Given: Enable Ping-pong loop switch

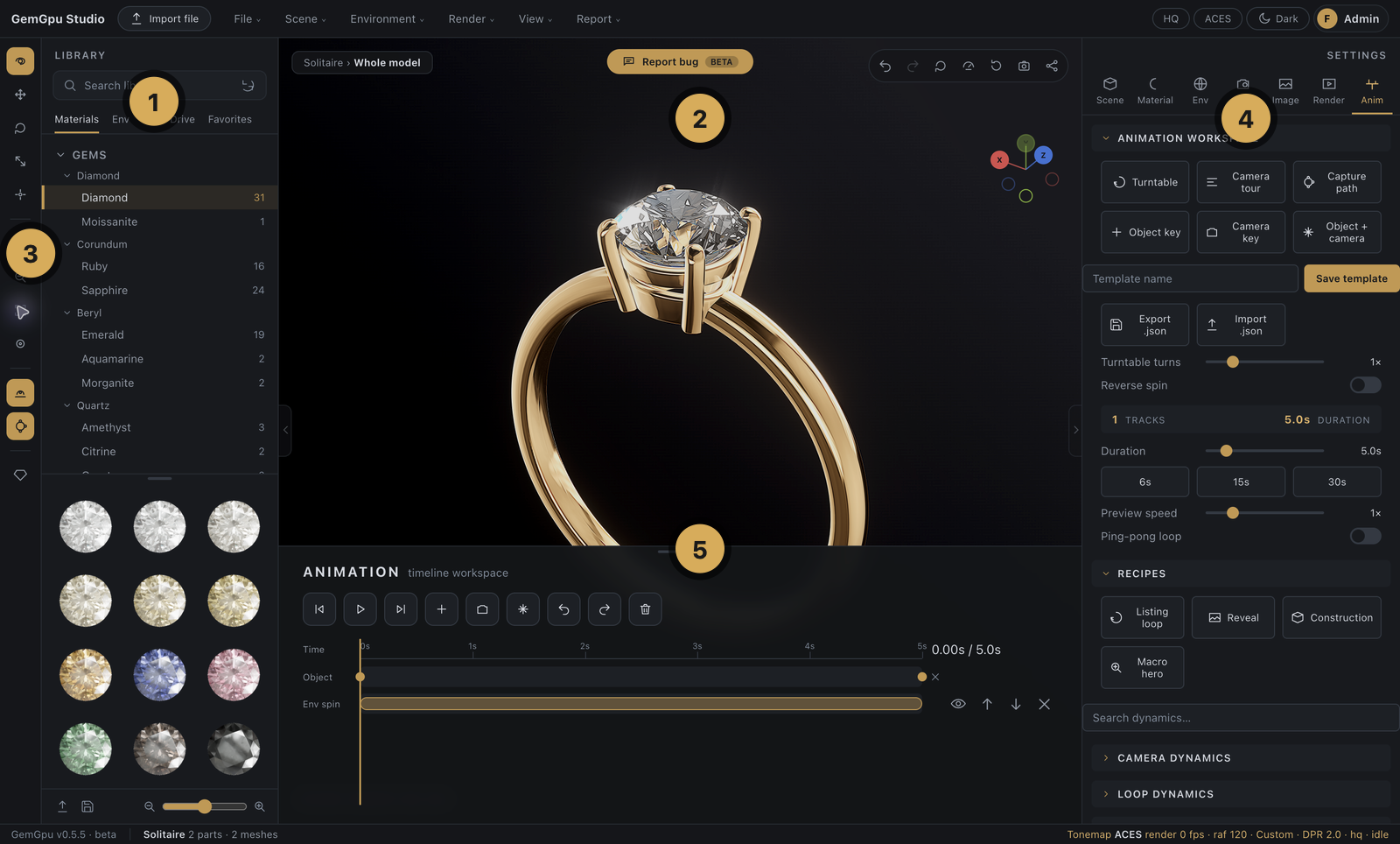Looking at the screenshot, I should point(1365,536).
